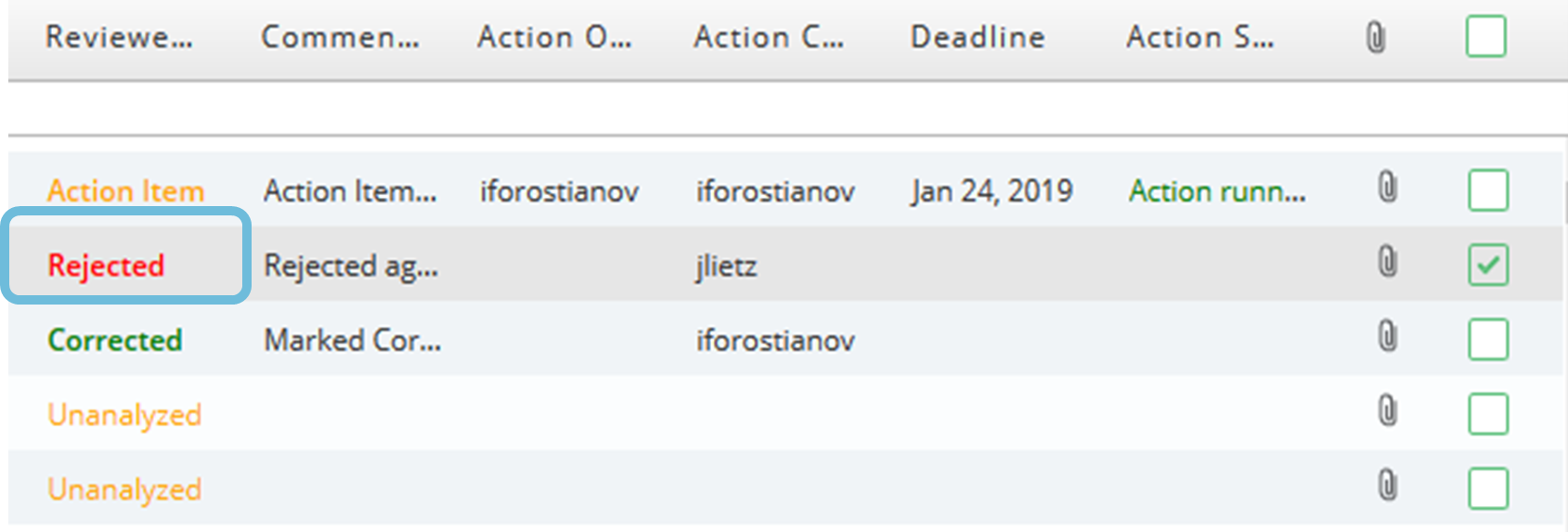
Task: Check the Corrected row checkbox
Action: point(1488,339)
